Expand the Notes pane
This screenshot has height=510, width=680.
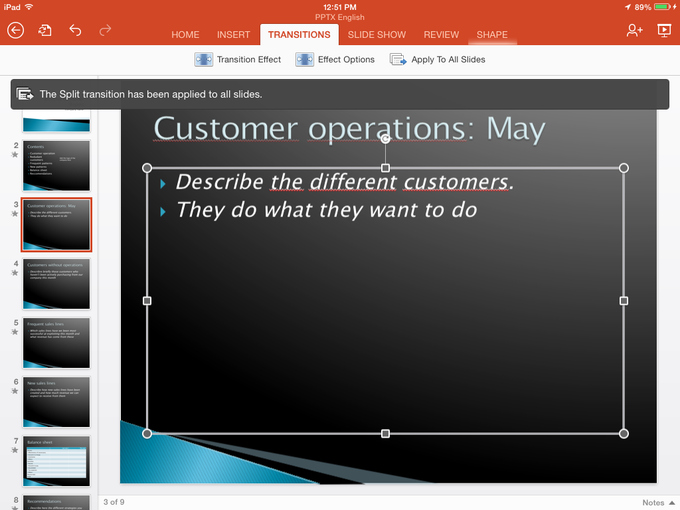(x=658, y=503)
